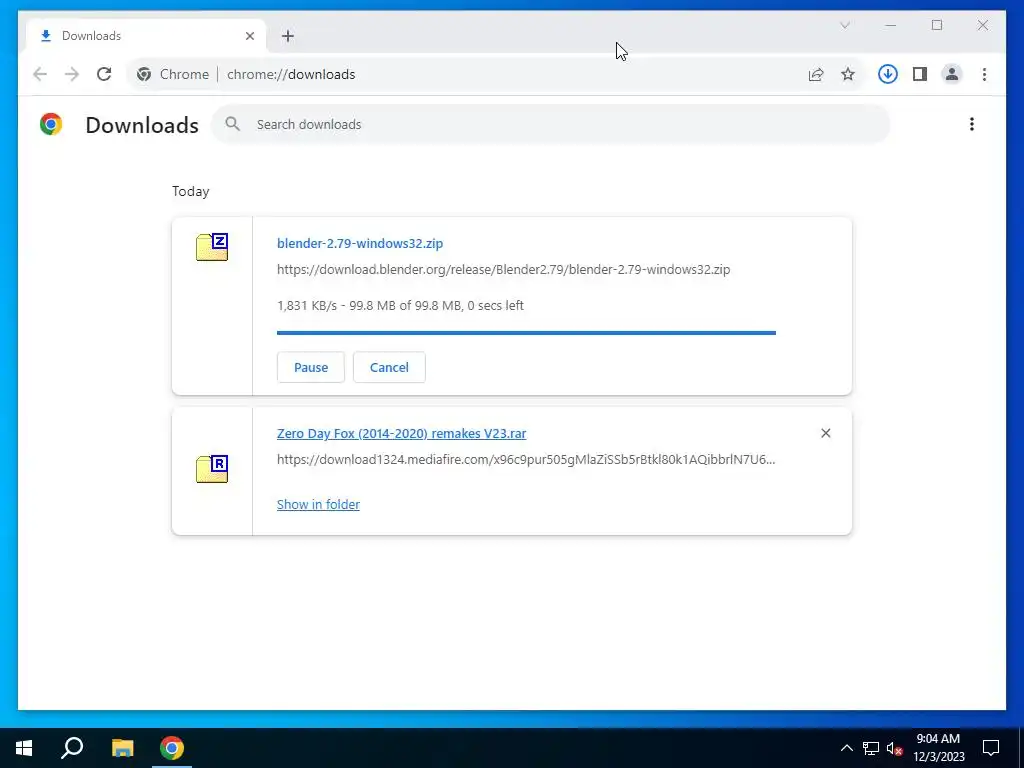Open a new tab with plus button

(x=288, y=36)
